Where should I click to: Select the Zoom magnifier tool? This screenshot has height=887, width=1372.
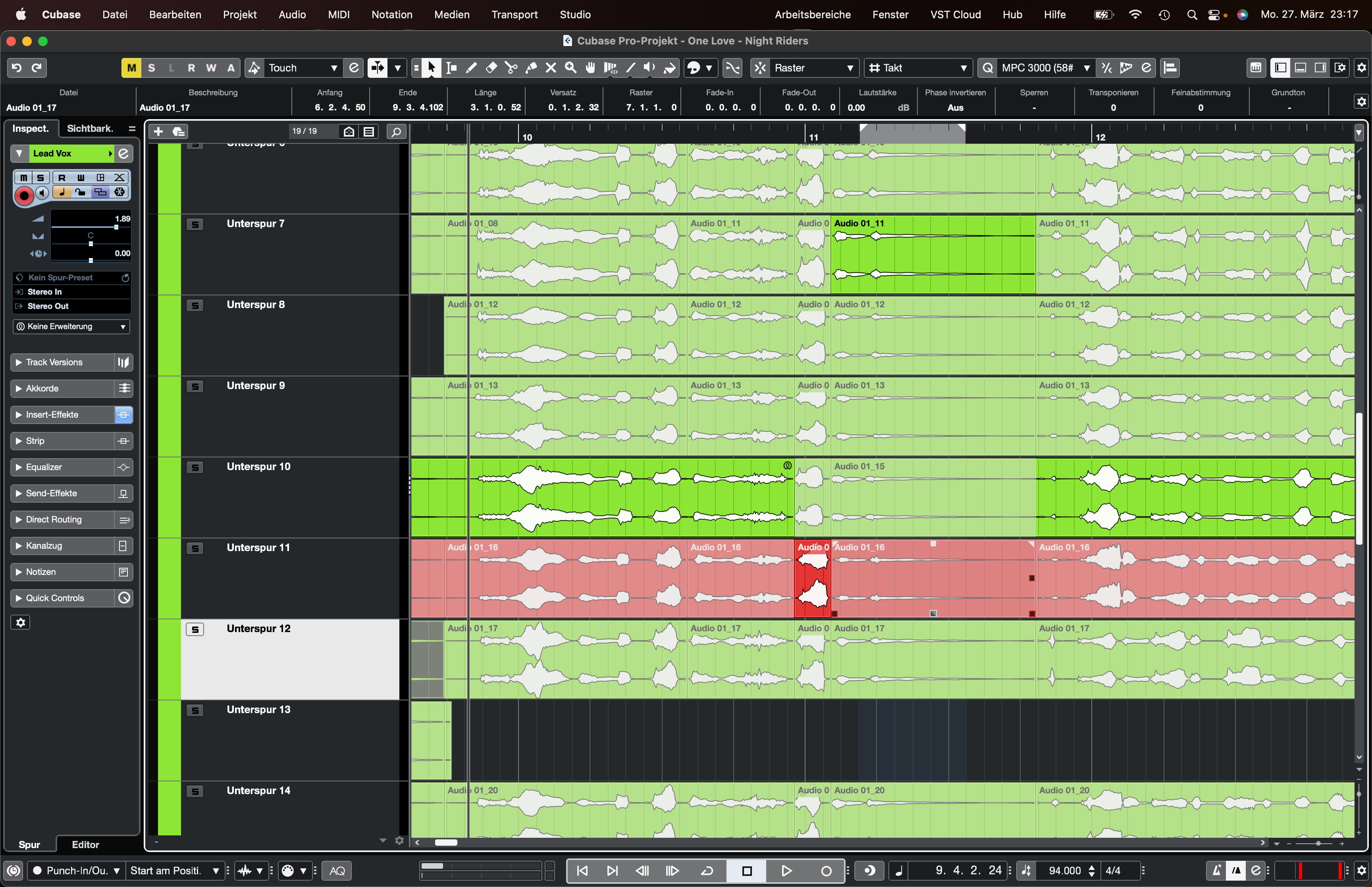click(570, 68)
